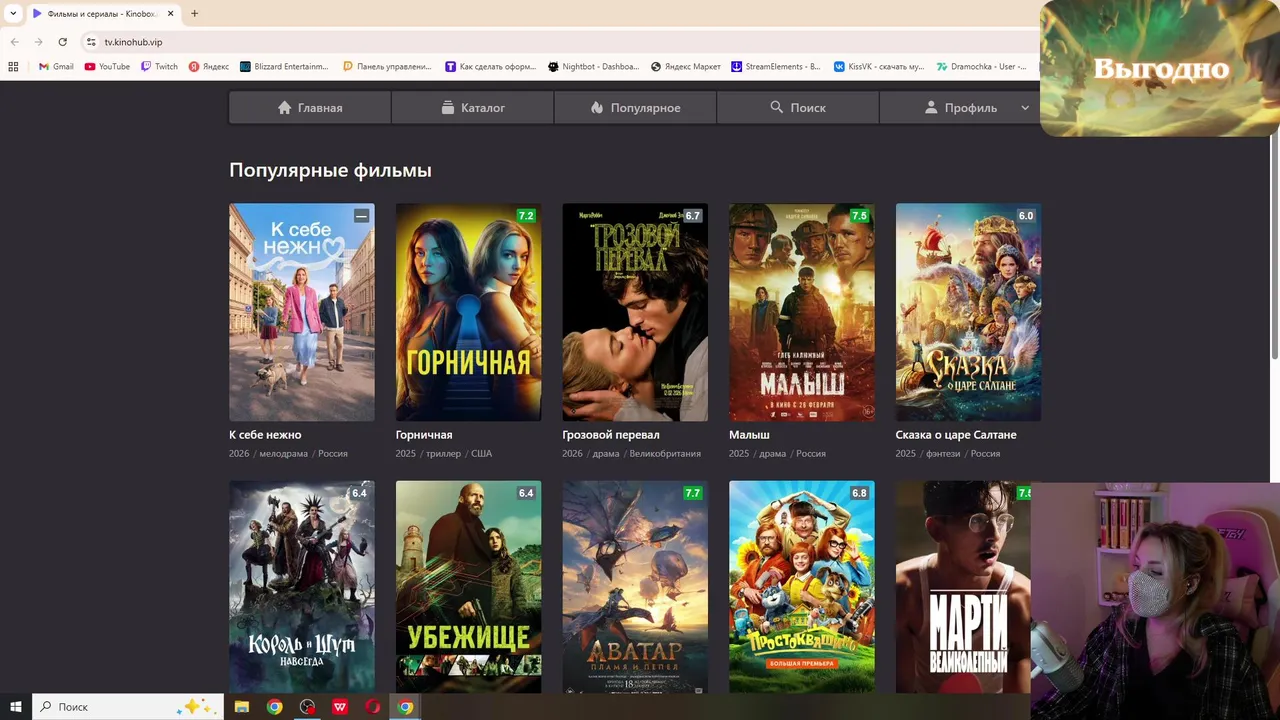Open OBS Studio from the taskbar
The height and width of the screenshot is (720, 1280).
307,707
